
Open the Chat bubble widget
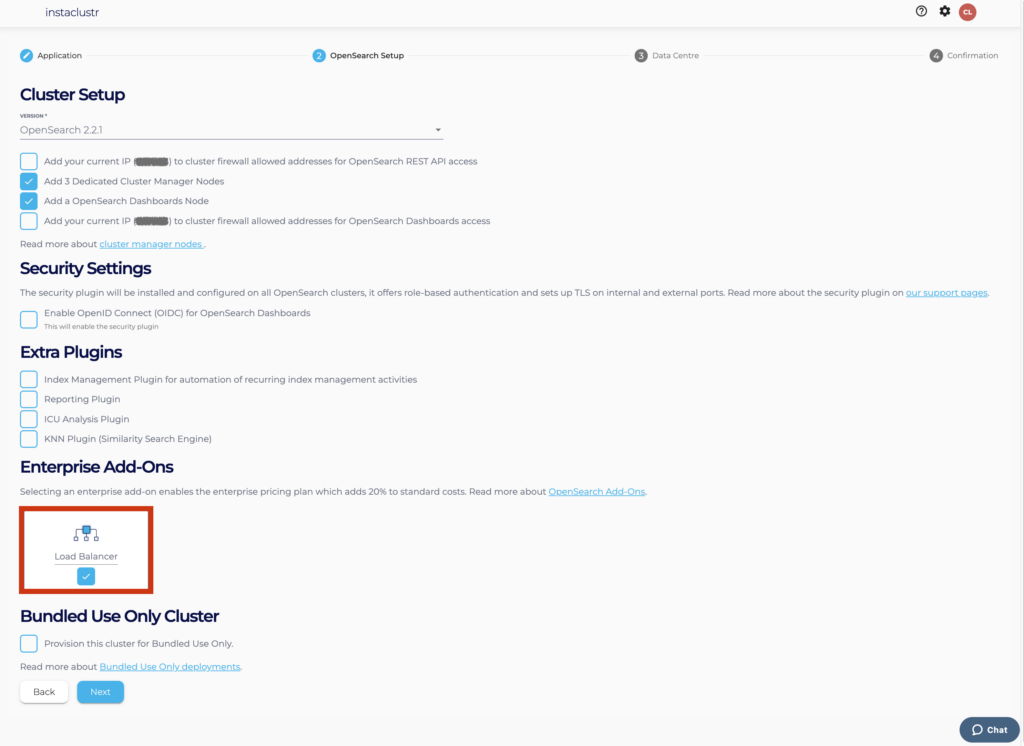(x=989, y=730)
